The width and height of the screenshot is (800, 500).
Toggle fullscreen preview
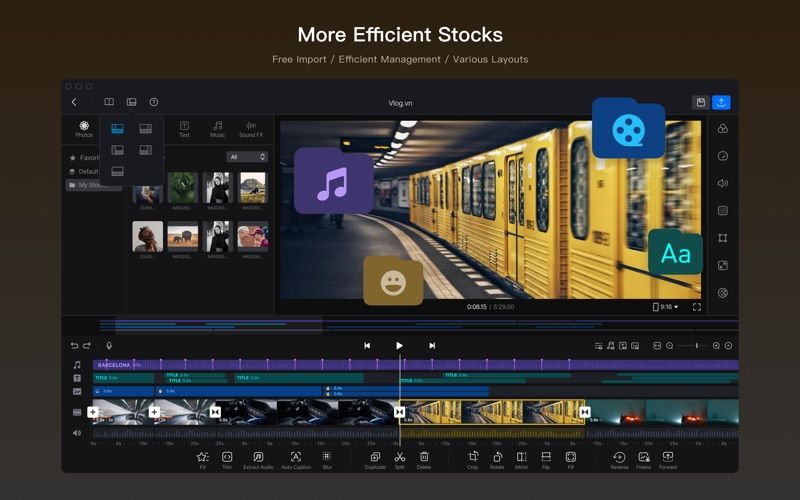coord(697,307)
